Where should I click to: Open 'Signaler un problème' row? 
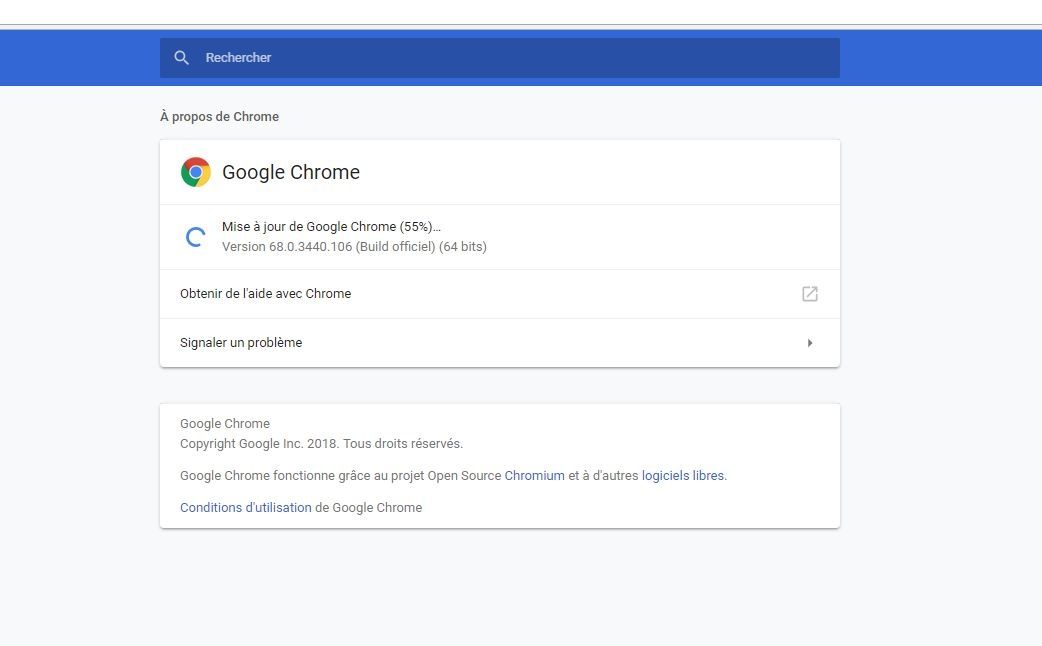click(x=500, y=343)
